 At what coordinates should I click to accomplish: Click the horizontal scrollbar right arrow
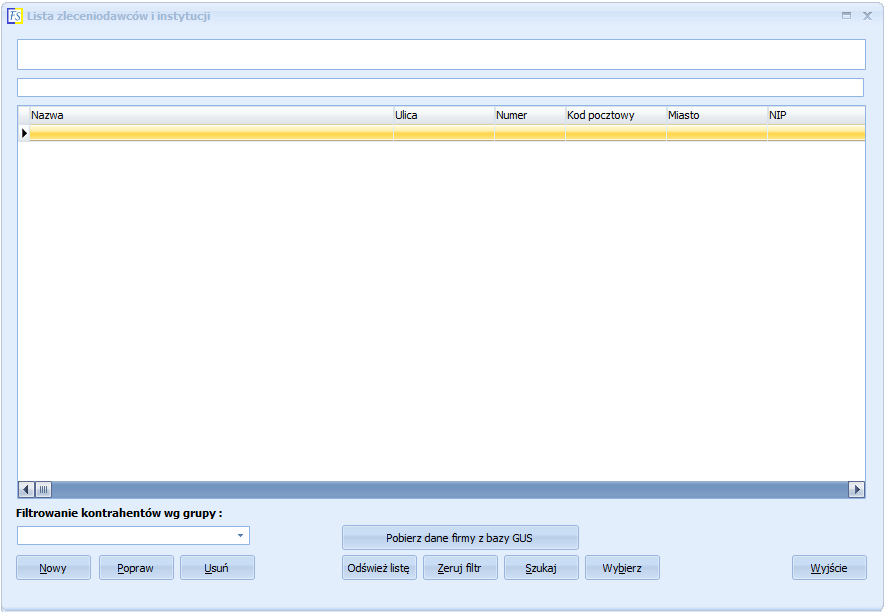click(856, 489)
